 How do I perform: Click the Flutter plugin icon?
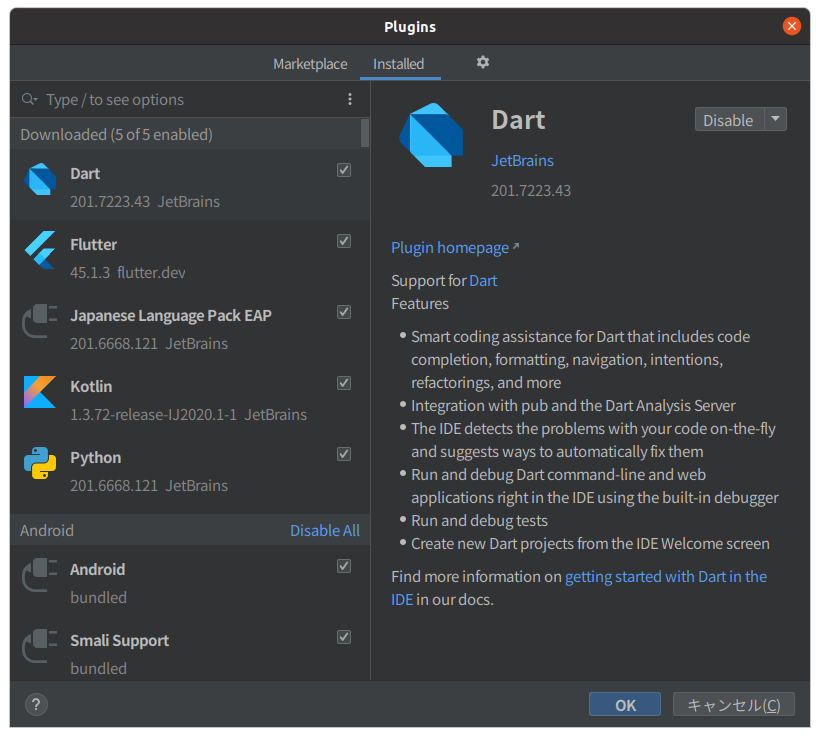(40, 250)
